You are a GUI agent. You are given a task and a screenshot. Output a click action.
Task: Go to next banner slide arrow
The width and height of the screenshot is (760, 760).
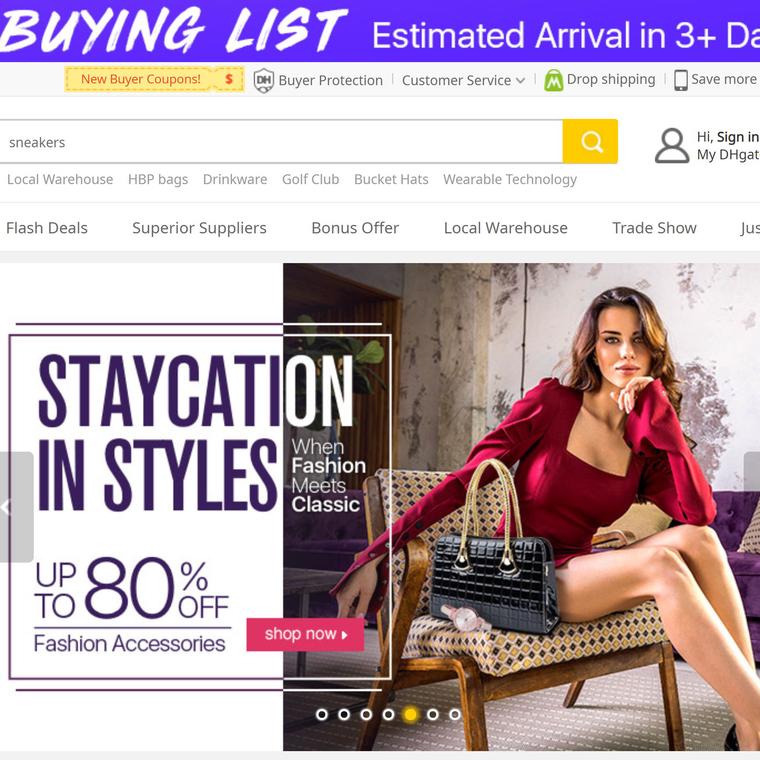click(752, 507)
